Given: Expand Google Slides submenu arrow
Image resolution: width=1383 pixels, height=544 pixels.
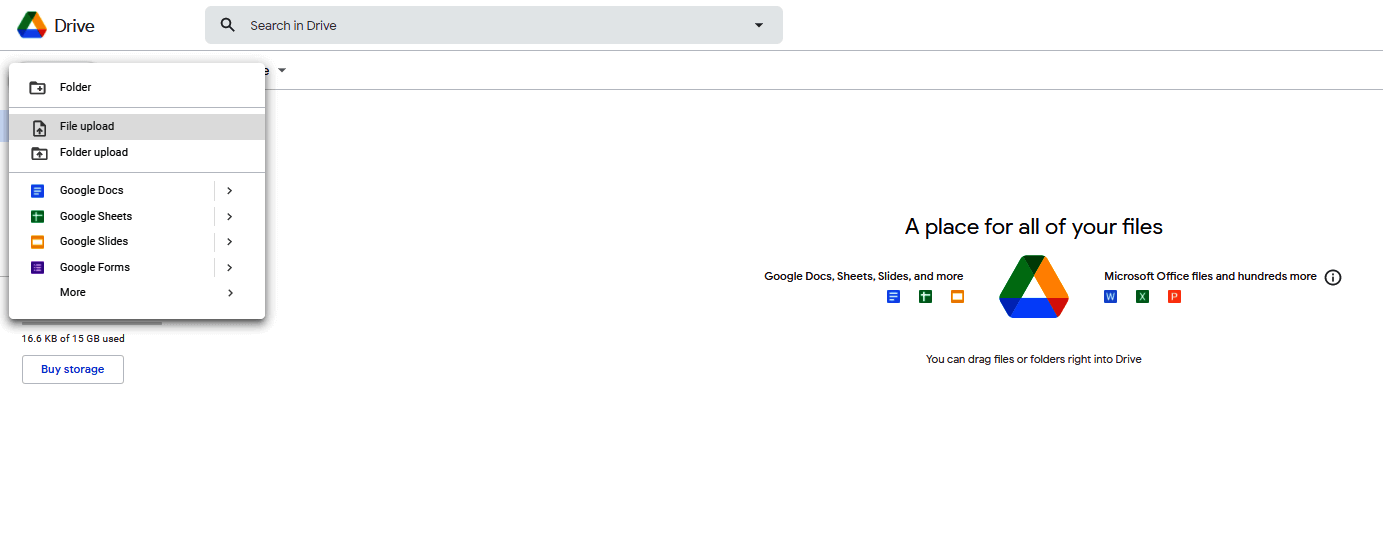Looking at the screenshot, I should point(229,241).
